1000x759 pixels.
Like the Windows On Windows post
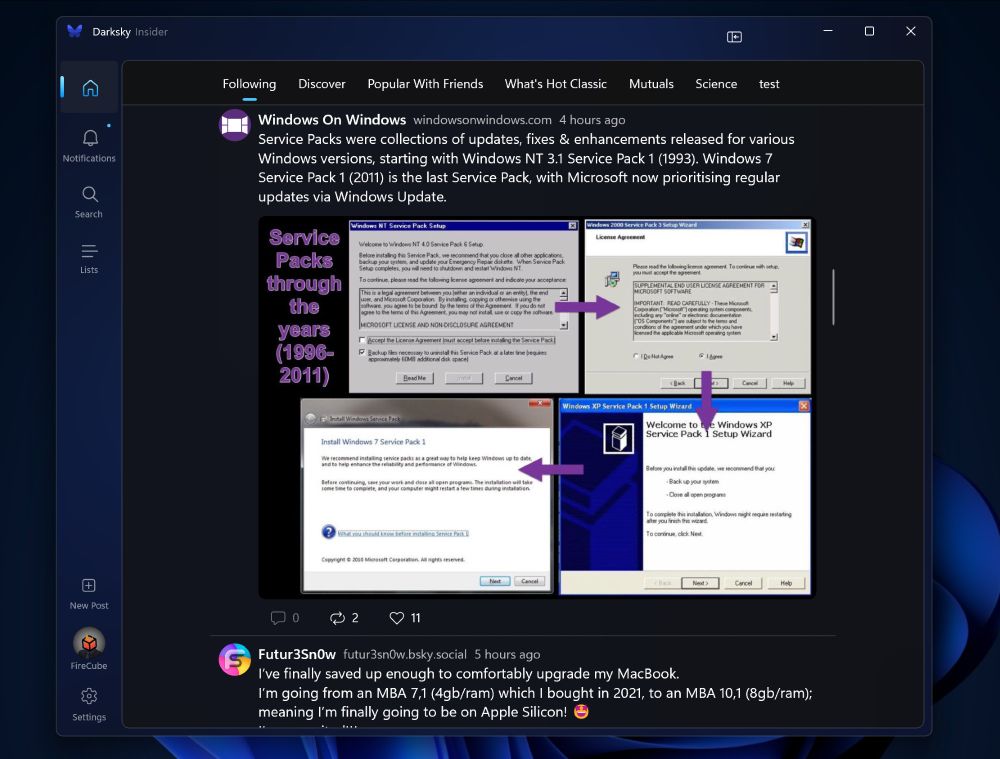coord(405,617)
